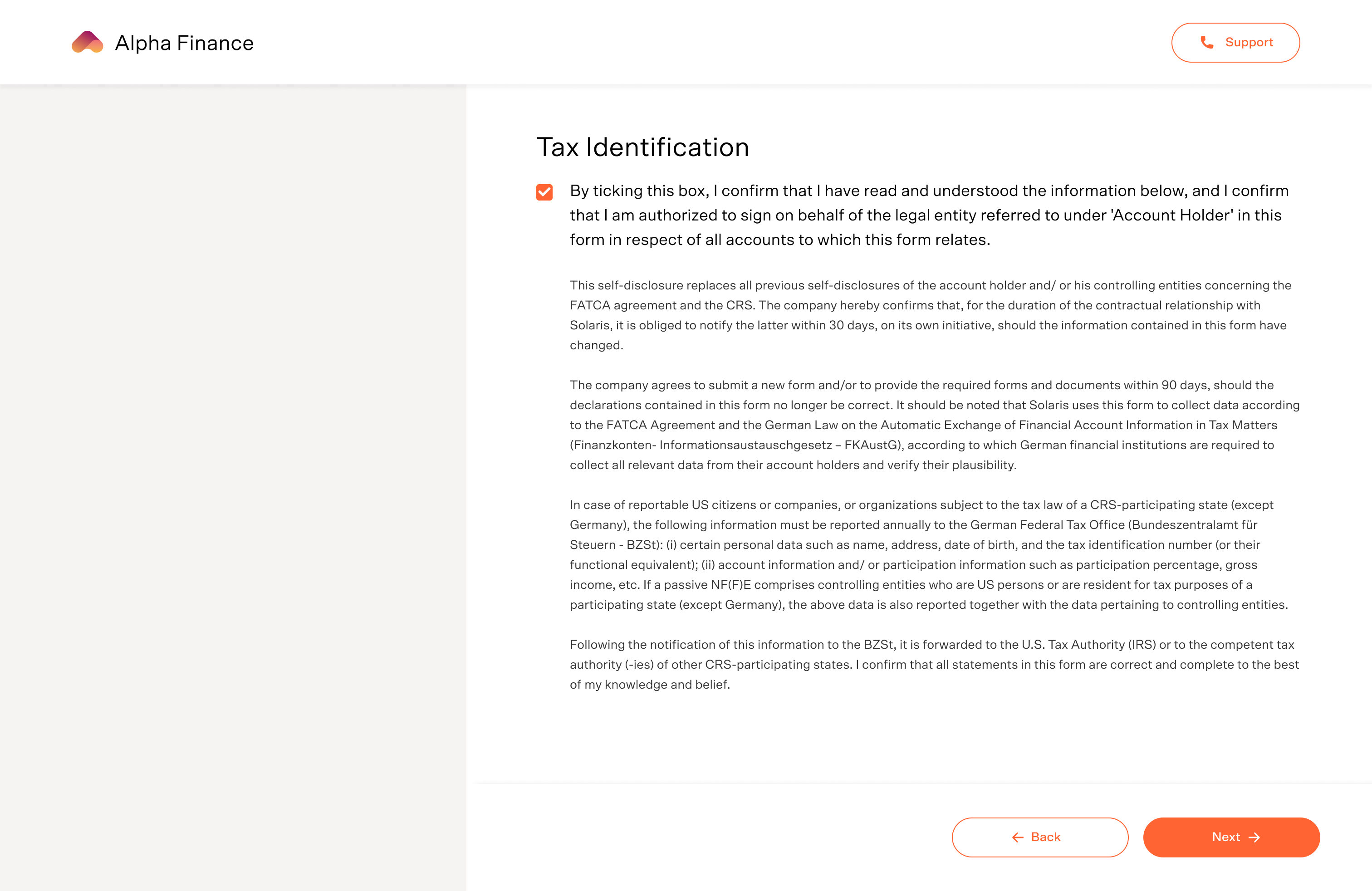
Task: Click the phone icon in Support button
Action: 1206,42
